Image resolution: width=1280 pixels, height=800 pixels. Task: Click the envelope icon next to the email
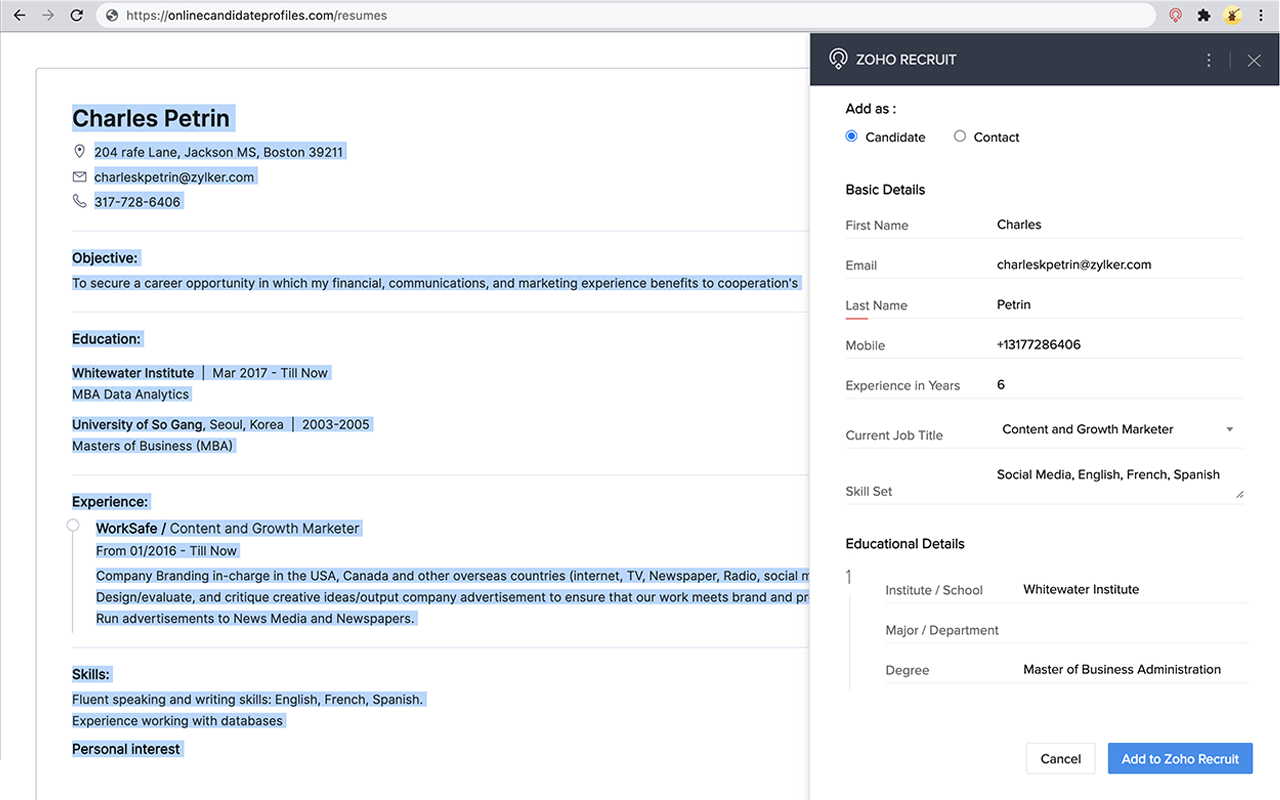tap(79, 176)
